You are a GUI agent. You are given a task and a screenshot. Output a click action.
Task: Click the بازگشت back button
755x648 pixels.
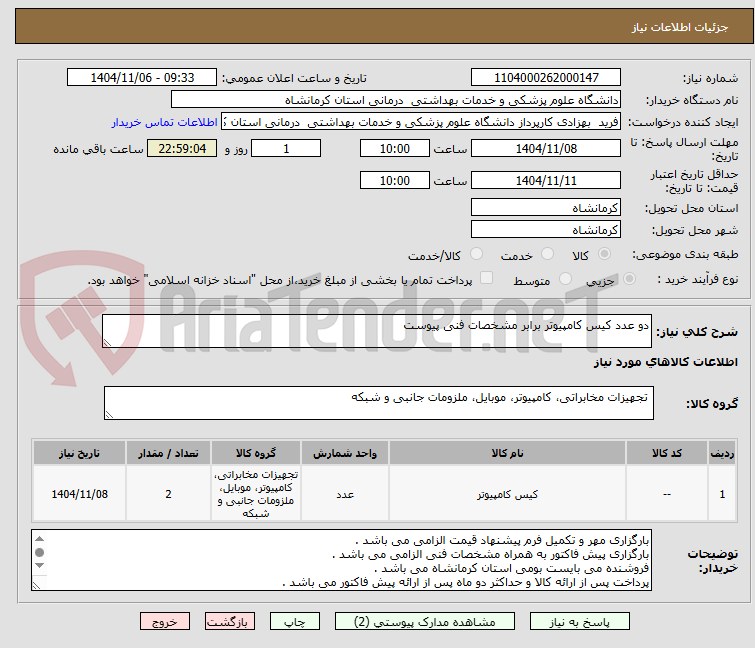tap(230, 621)
